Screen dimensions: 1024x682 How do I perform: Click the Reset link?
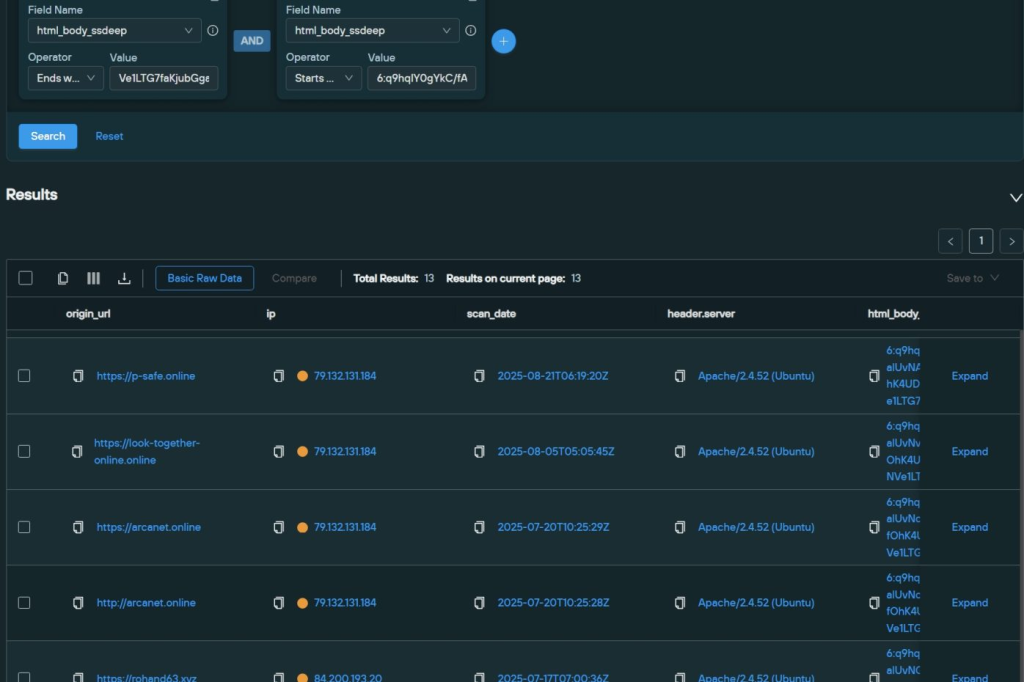pyautogui.click(x=109, y=136)
